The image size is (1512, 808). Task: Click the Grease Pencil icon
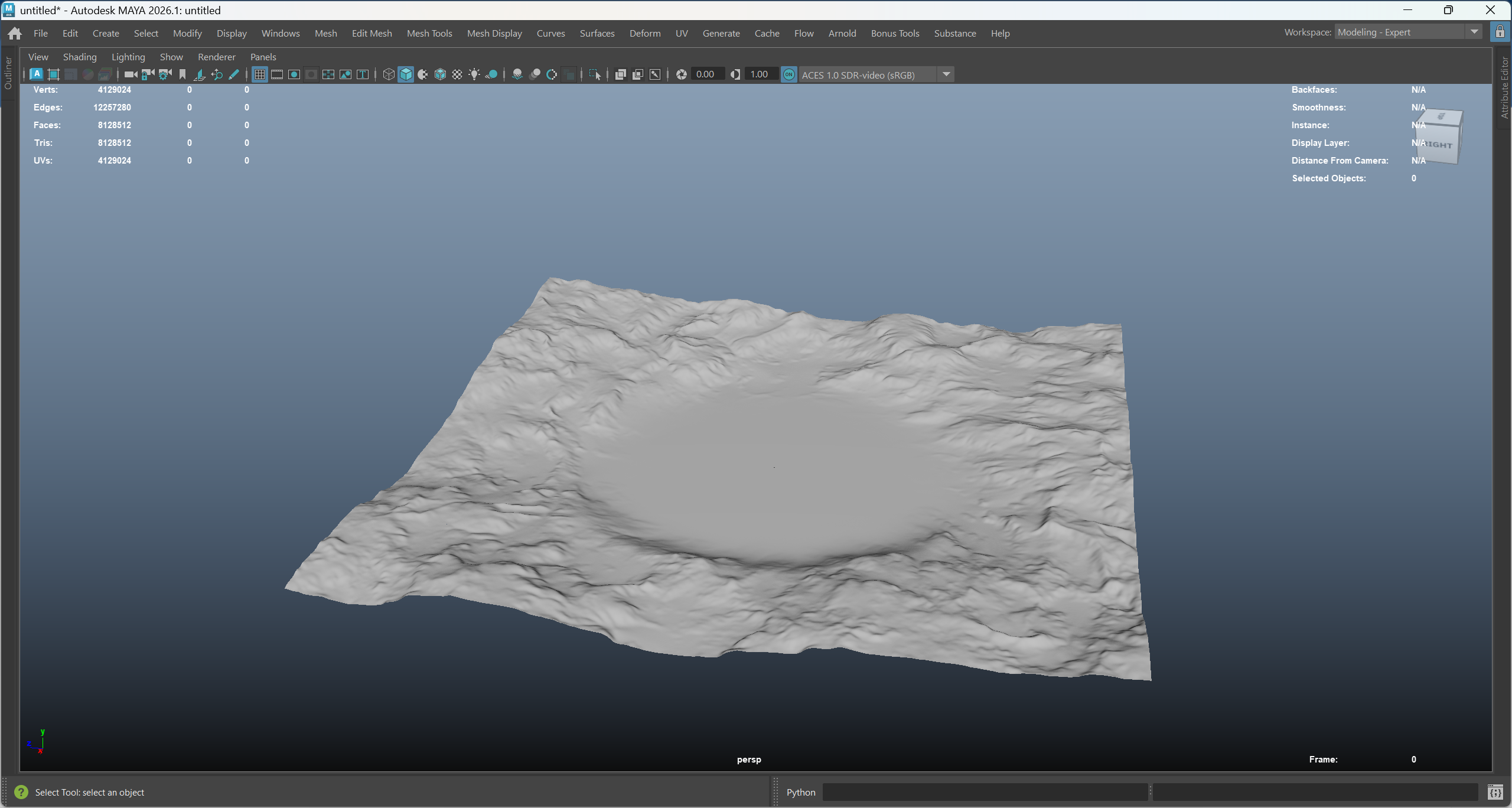[234, 74]
